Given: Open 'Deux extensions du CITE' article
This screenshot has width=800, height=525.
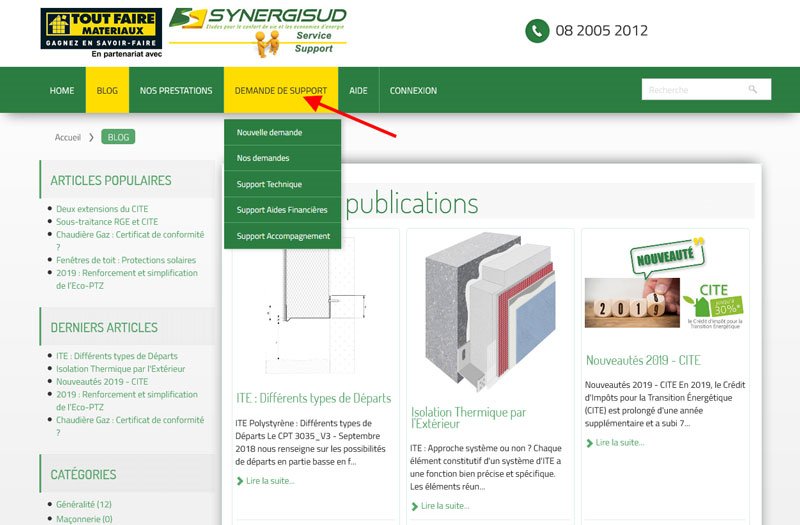Looking at the screenshot, I should 102,209.
